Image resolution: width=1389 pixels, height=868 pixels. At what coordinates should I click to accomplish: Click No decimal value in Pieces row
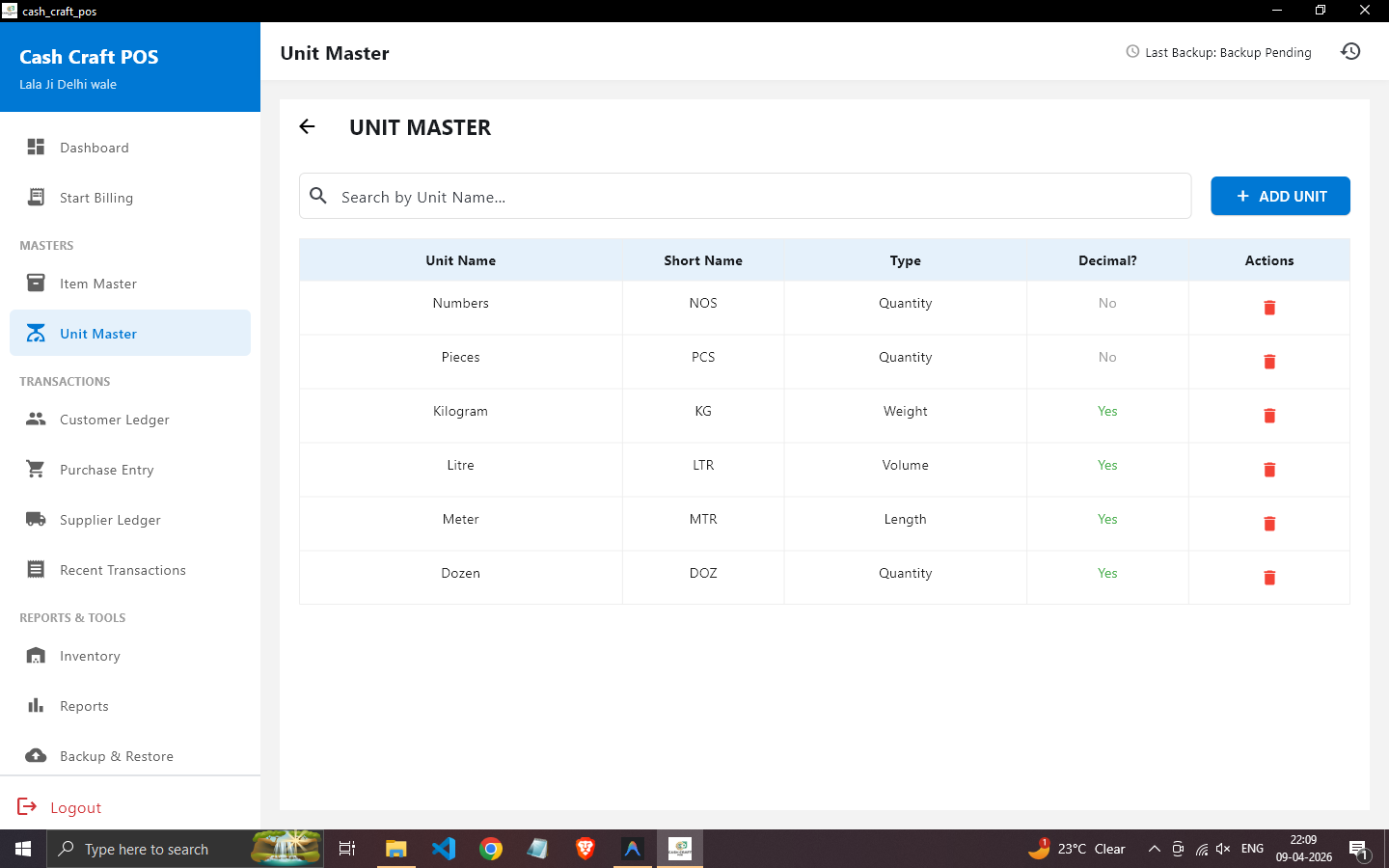click(x=1107, y=357)
